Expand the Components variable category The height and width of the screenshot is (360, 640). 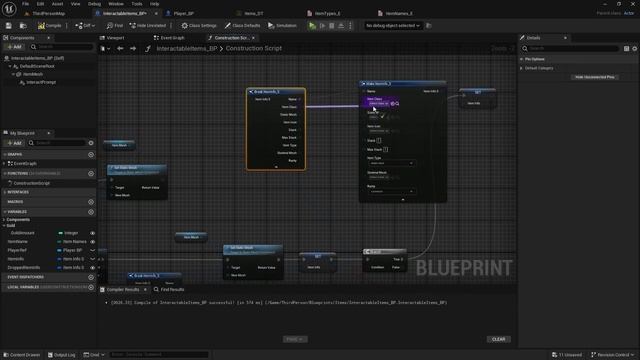[4, 220]
